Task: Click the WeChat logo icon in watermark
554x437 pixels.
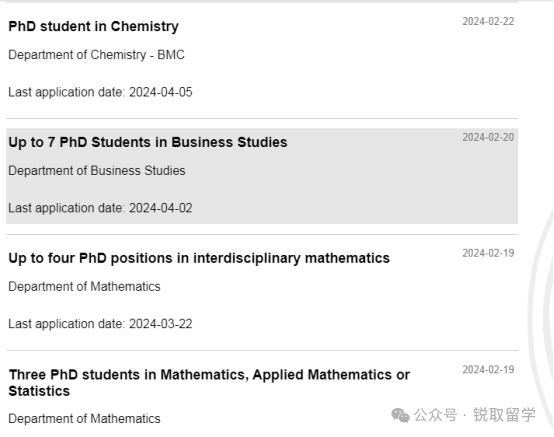Action: 400,415
